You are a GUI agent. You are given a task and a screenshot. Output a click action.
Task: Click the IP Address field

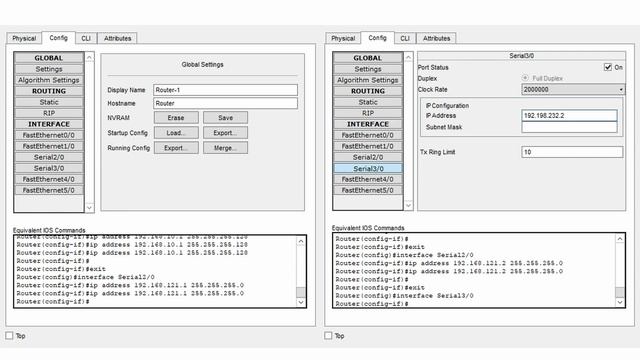pyautogui.click(x=569, y=116)
